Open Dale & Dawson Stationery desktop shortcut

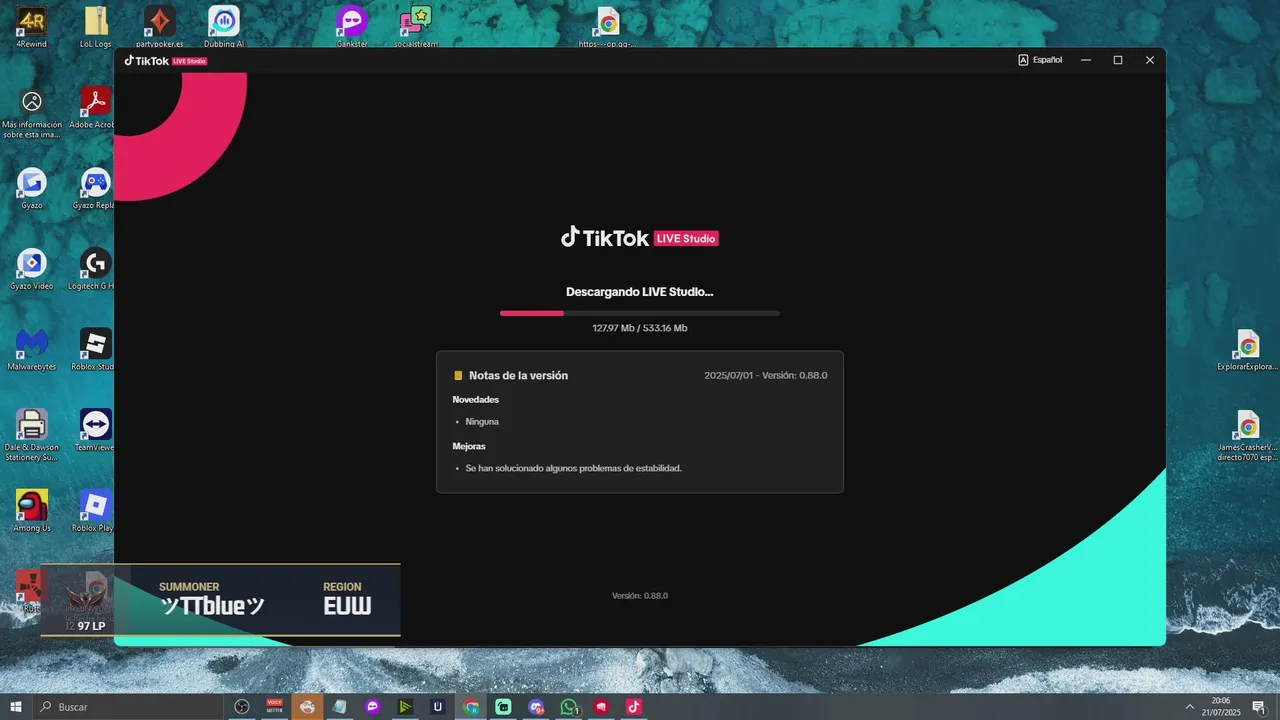coord(32,435)
